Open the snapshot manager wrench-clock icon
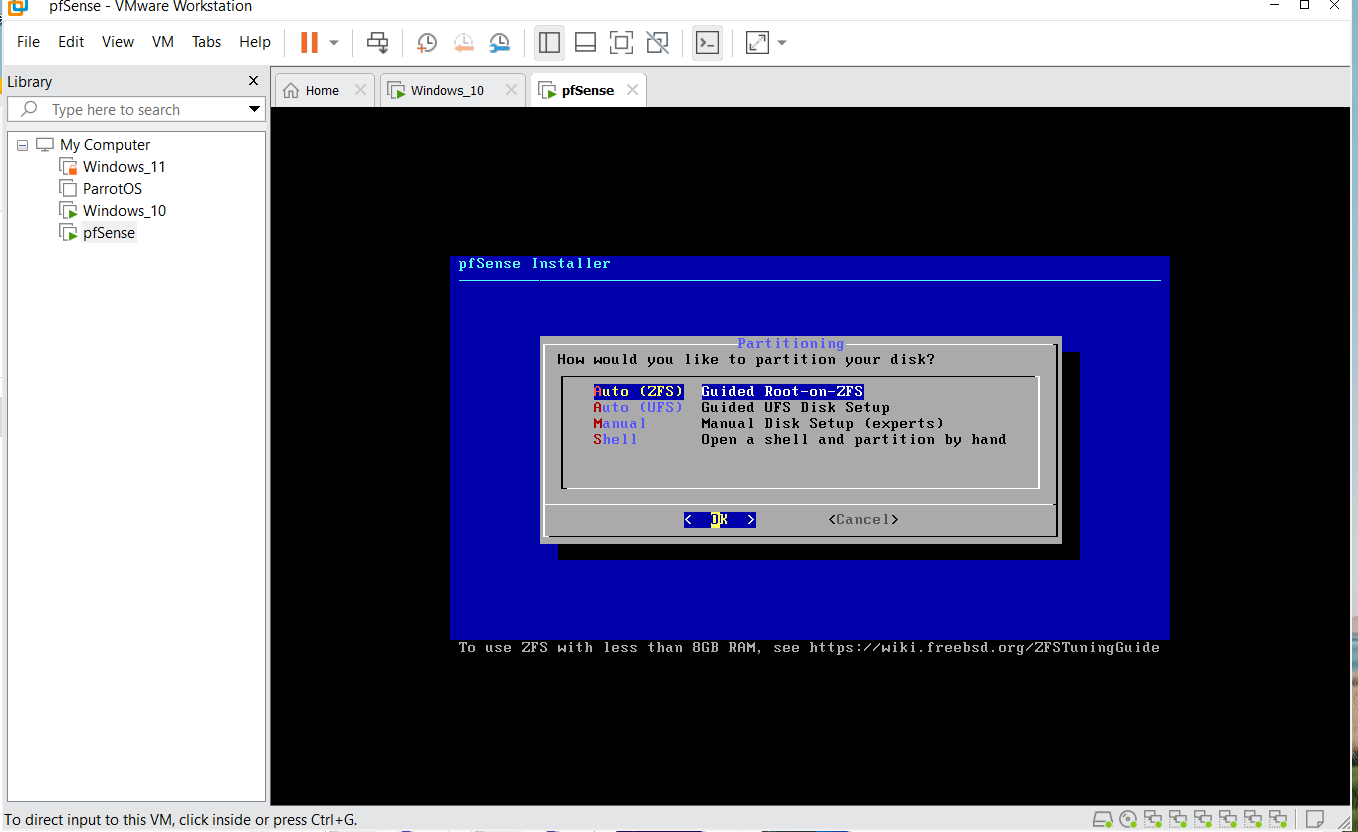This screenshot has width=1358, height=832. (x=499, y=42)
